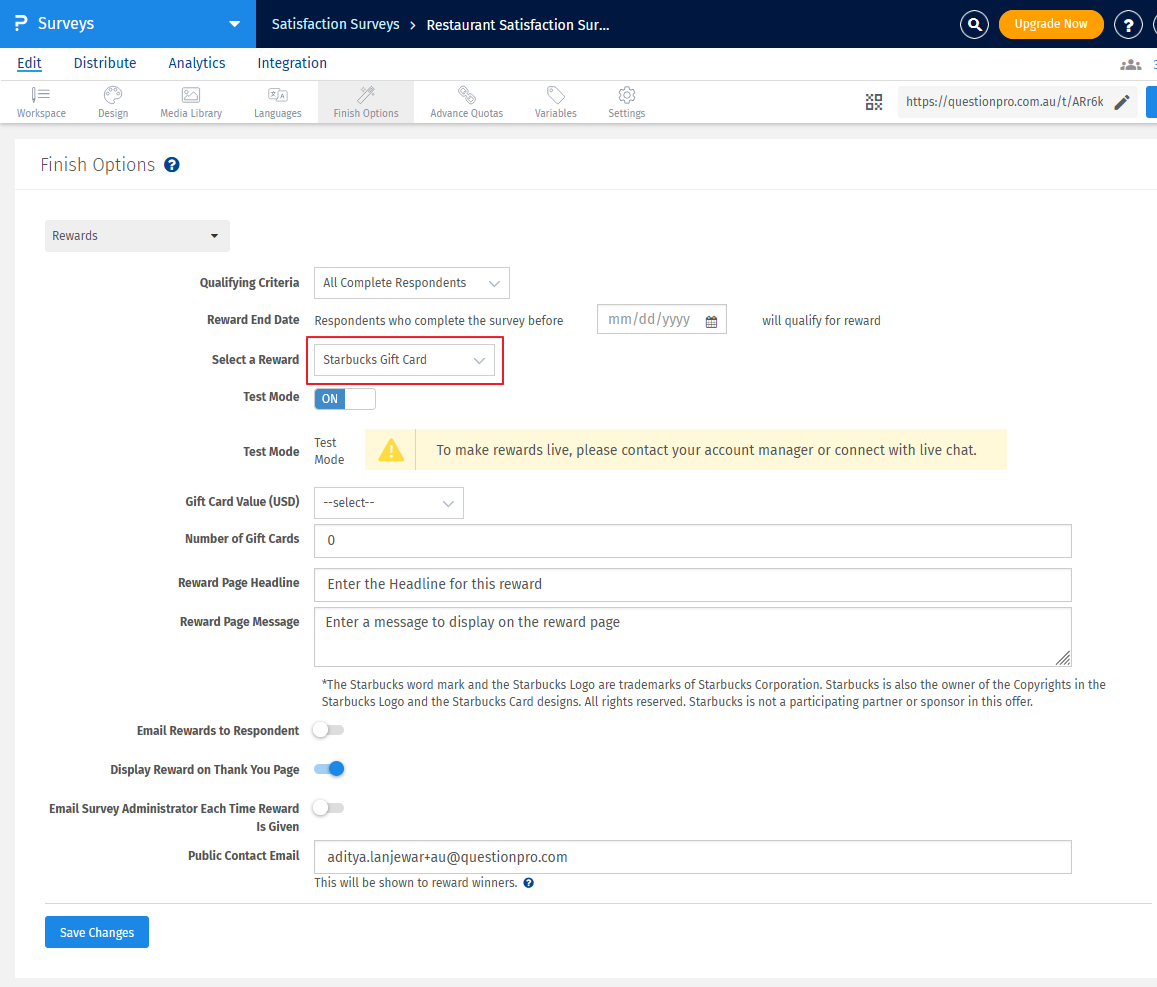Viewport: 1157px width, 987px height.
Task: Open the Gift Card Value selector
Action: 388,503
